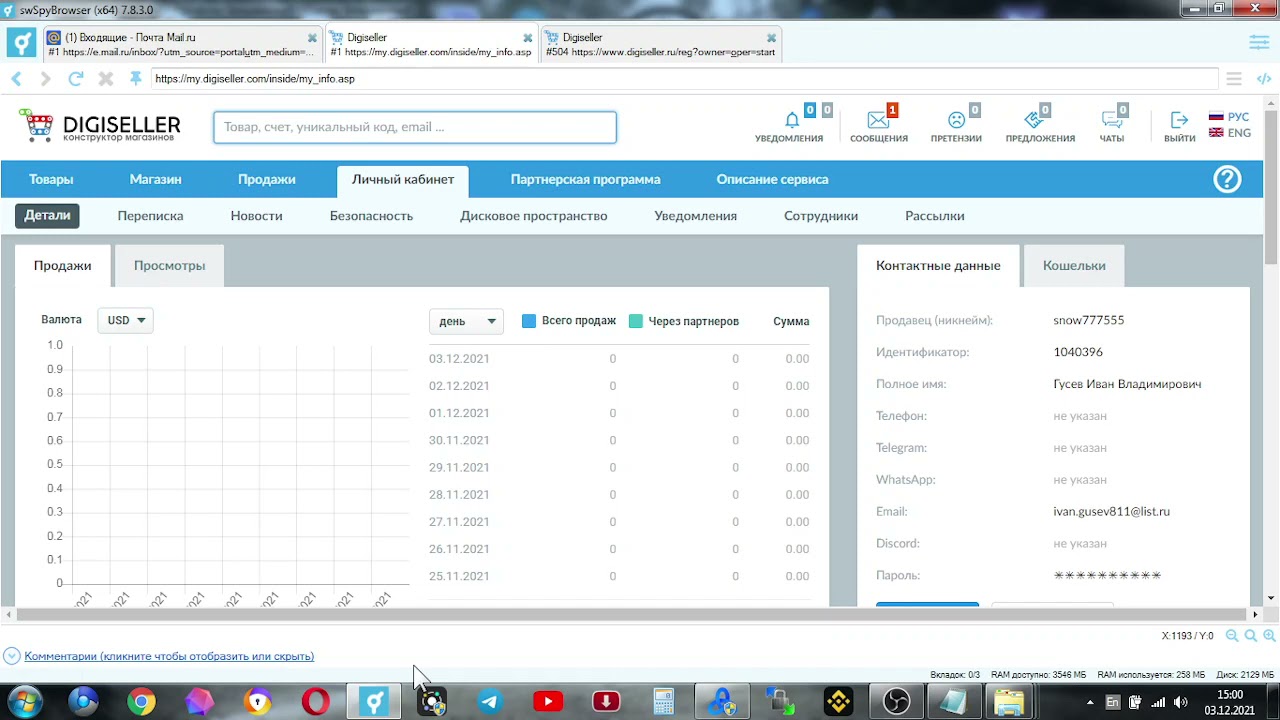Click the browser reload icon
The height and width of the screenshot is (720, 1280).
coord(75,78)
